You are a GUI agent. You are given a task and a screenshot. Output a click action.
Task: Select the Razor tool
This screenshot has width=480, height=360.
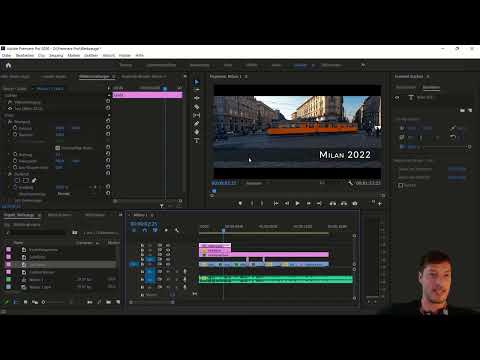(x=196, y=107)
